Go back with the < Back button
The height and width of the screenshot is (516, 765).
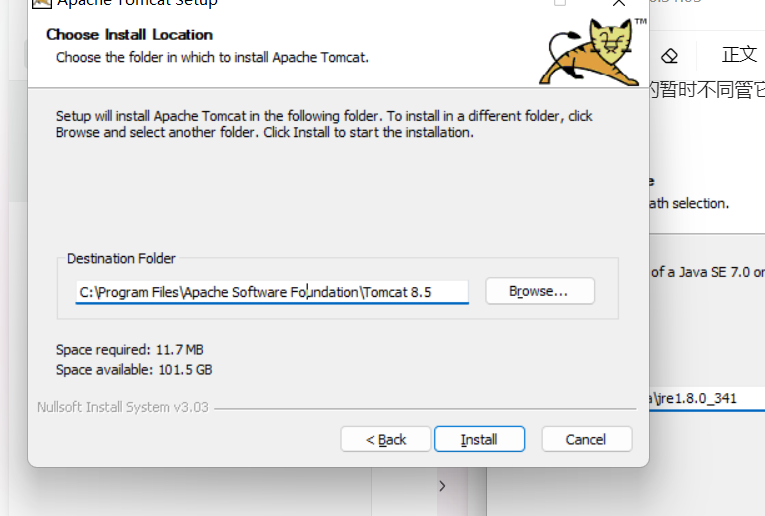(x=385, y=439)
